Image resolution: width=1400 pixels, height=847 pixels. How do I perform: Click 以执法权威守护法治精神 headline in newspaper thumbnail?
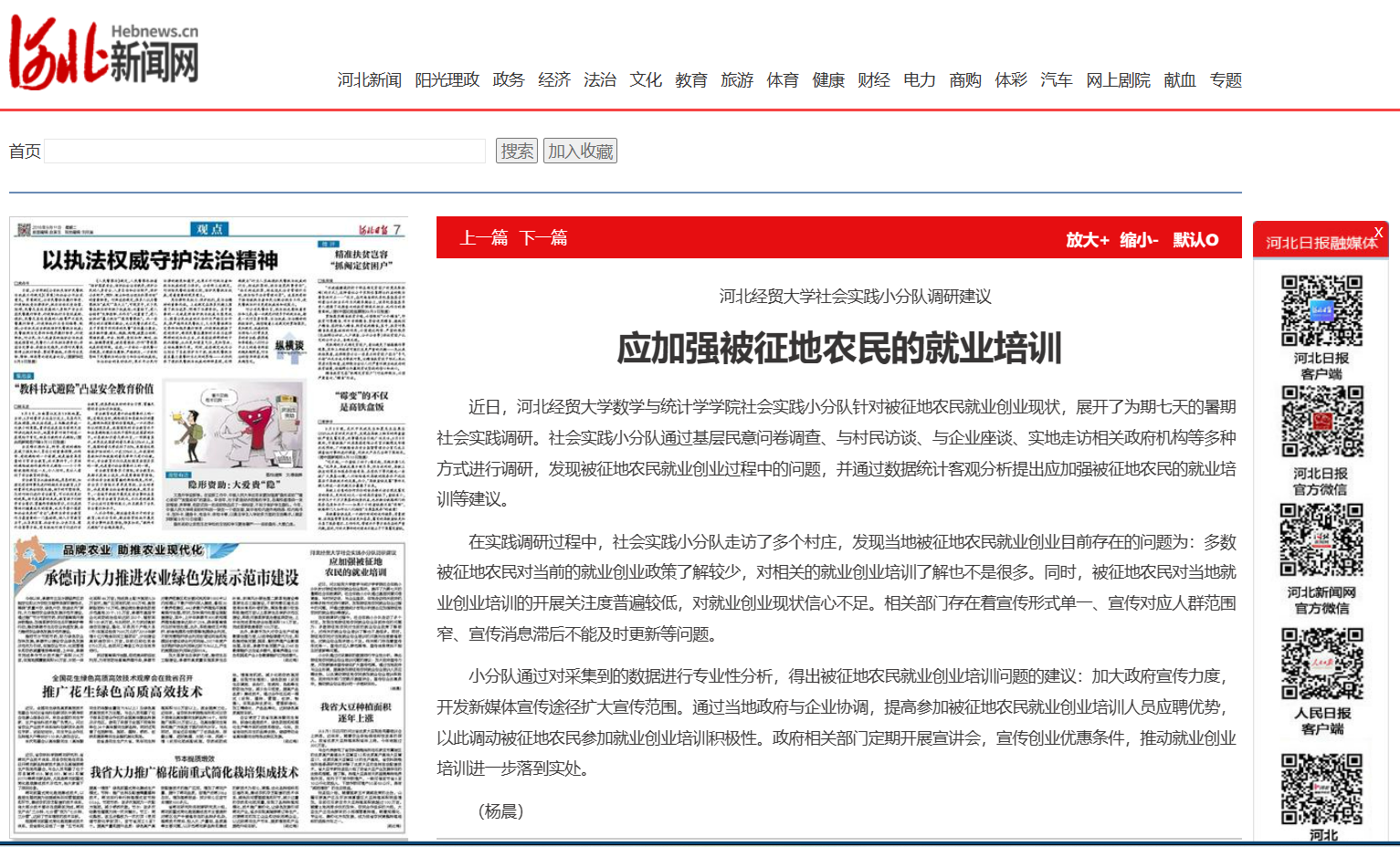(160, 261)
